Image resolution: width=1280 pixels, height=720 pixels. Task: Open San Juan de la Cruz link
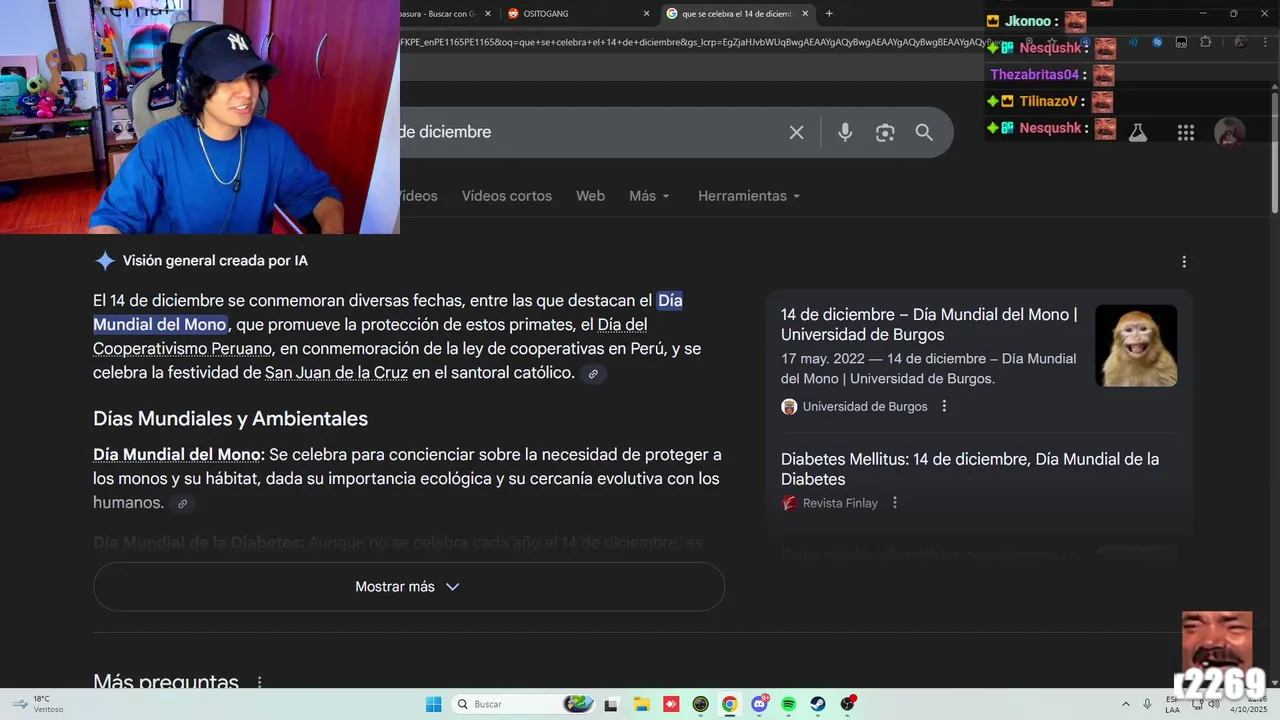click(x=336, y=373)
